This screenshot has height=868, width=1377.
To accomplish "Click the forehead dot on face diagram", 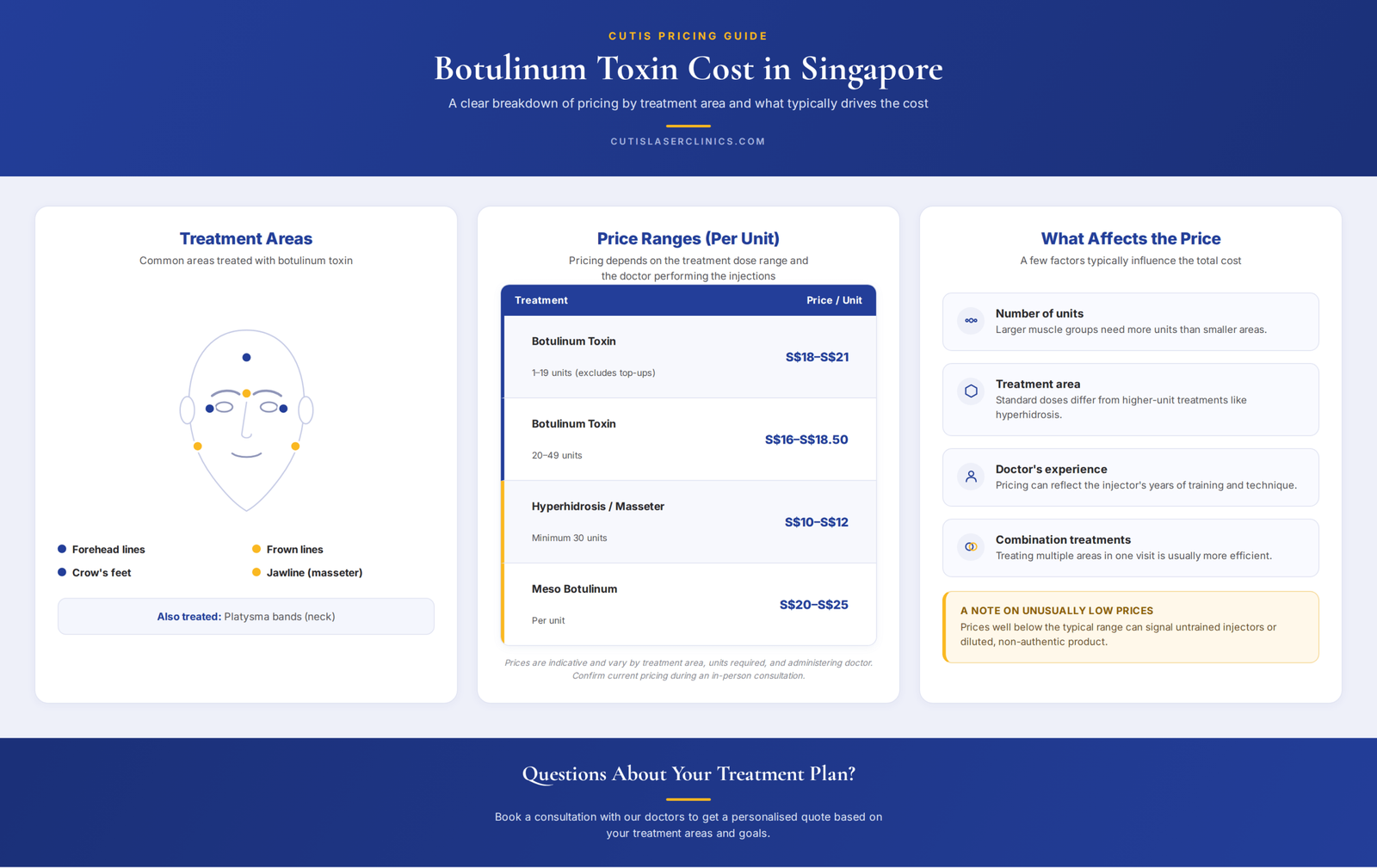I will [x=246, y=357].
